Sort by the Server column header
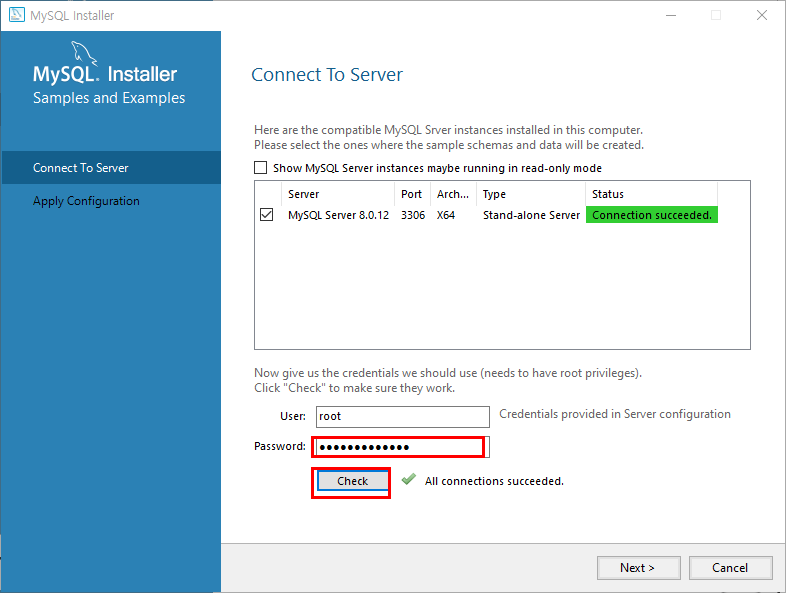Image resolution: width=786 pixels, height=593 pixels. click(x=338, y=194)
